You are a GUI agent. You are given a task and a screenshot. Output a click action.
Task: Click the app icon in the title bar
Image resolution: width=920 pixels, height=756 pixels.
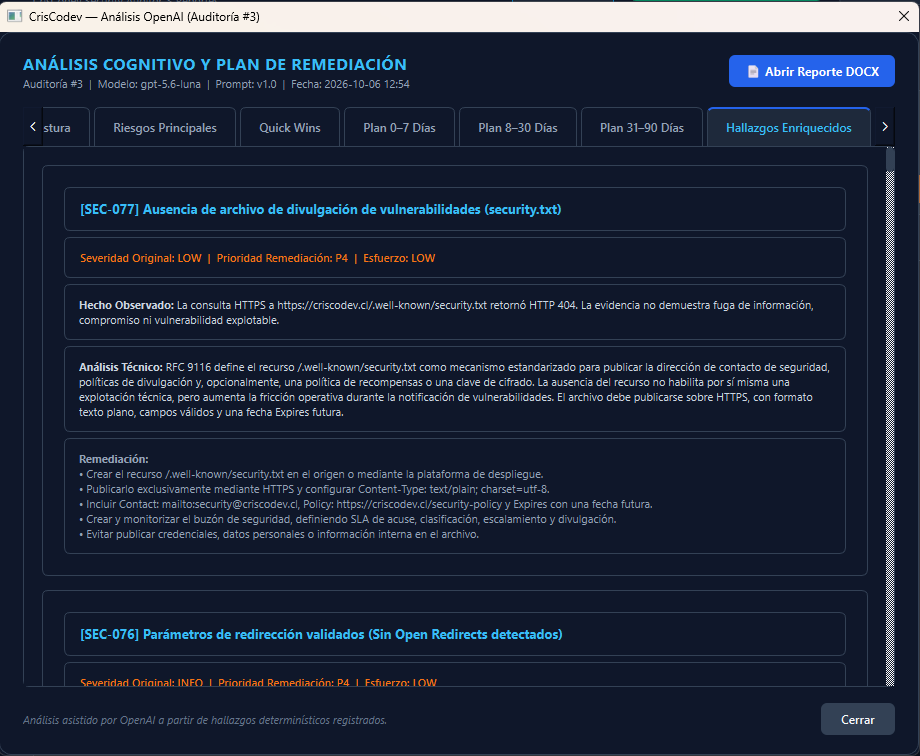coord(14,16)
